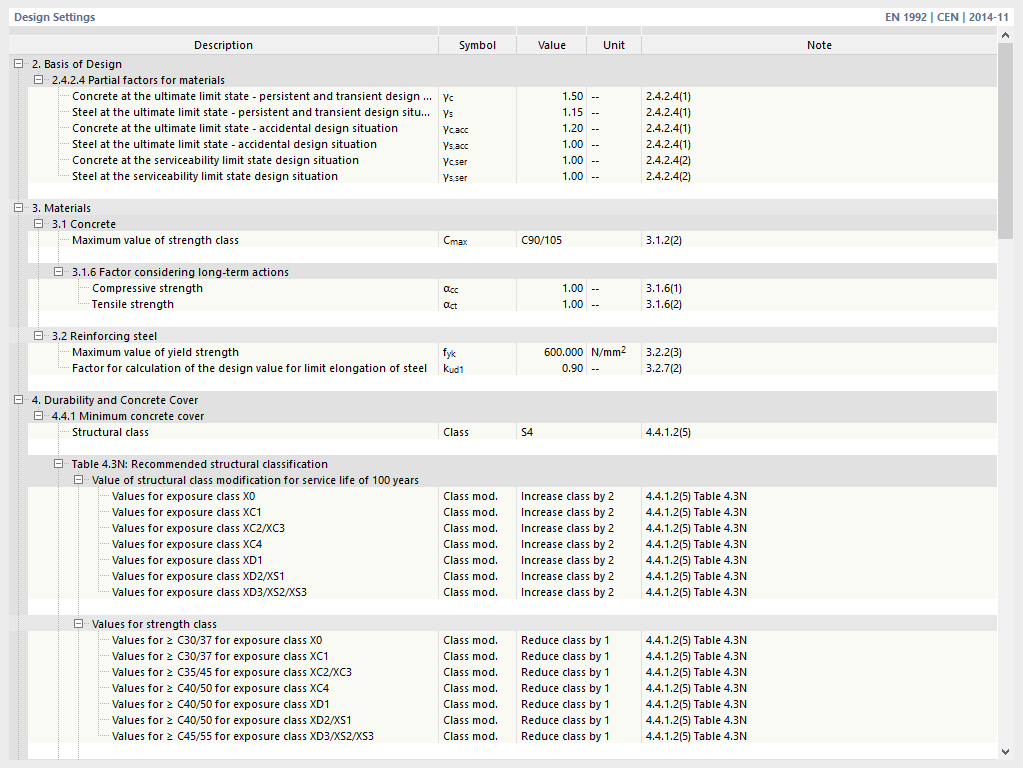Image resolution: width=1023 pixels, height=768 pixels.
Task: Collapse Table 4.3N recommended structural classification
Action: tap(59, 464)
